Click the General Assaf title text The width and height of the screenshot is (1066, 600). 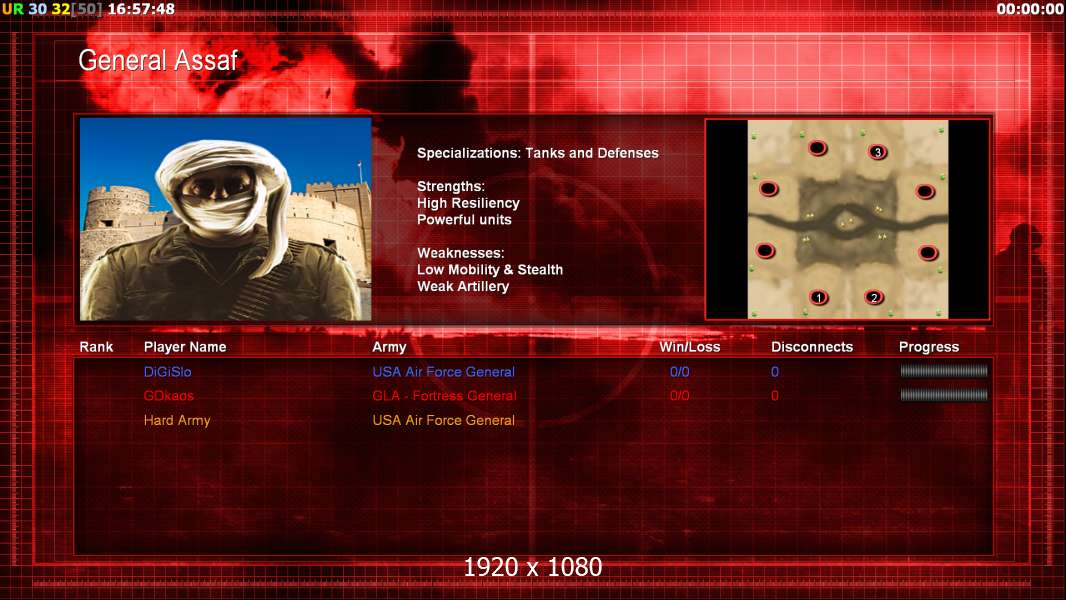coord(158,60)
